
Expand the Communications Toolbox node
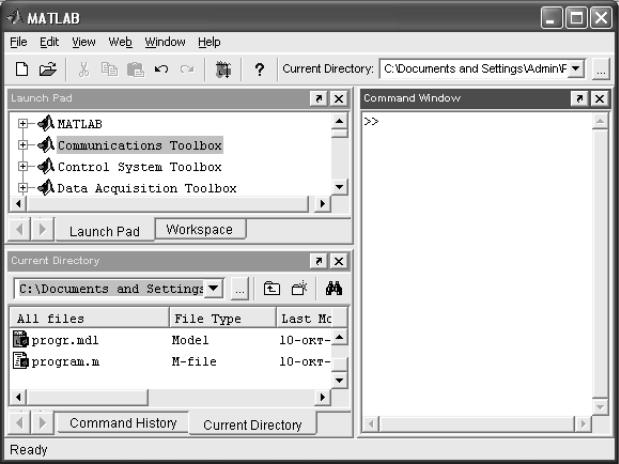click(x=23, y=145)
